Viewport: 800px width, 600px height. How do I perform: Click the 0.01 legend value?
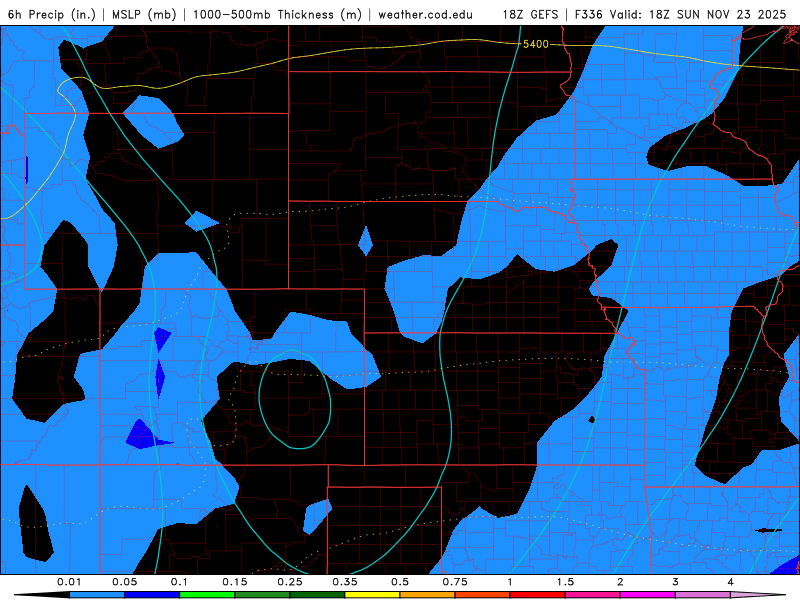click(x=69, y=582)
